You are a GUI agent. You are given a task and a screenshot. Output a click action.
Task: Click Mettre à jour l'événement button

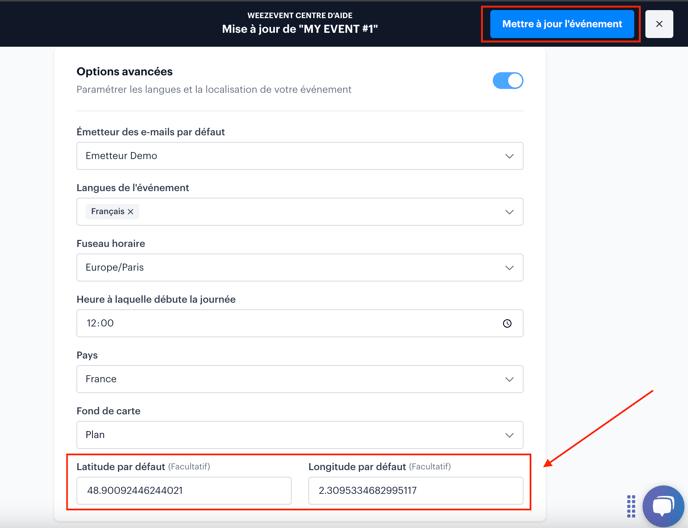click(562, 24)
